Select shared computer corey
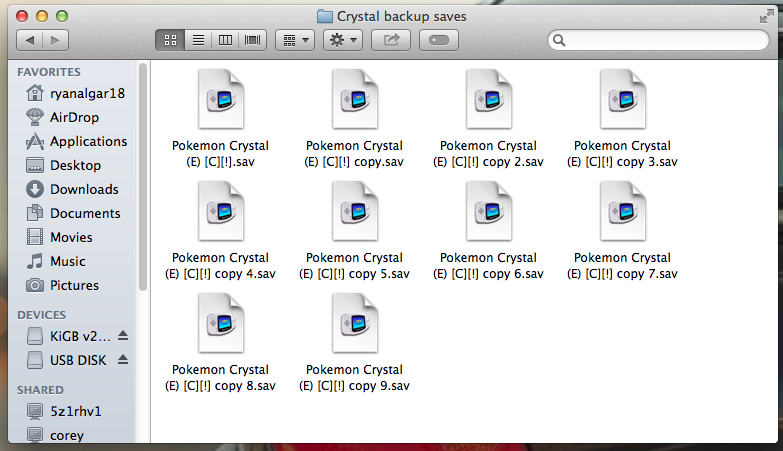 55,435
